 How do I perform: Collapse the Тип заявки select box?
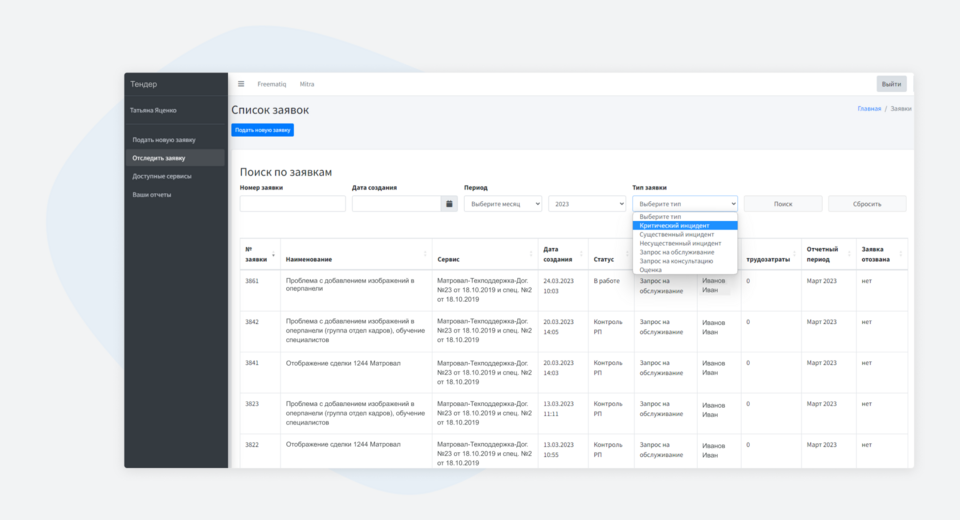(685, 203)
